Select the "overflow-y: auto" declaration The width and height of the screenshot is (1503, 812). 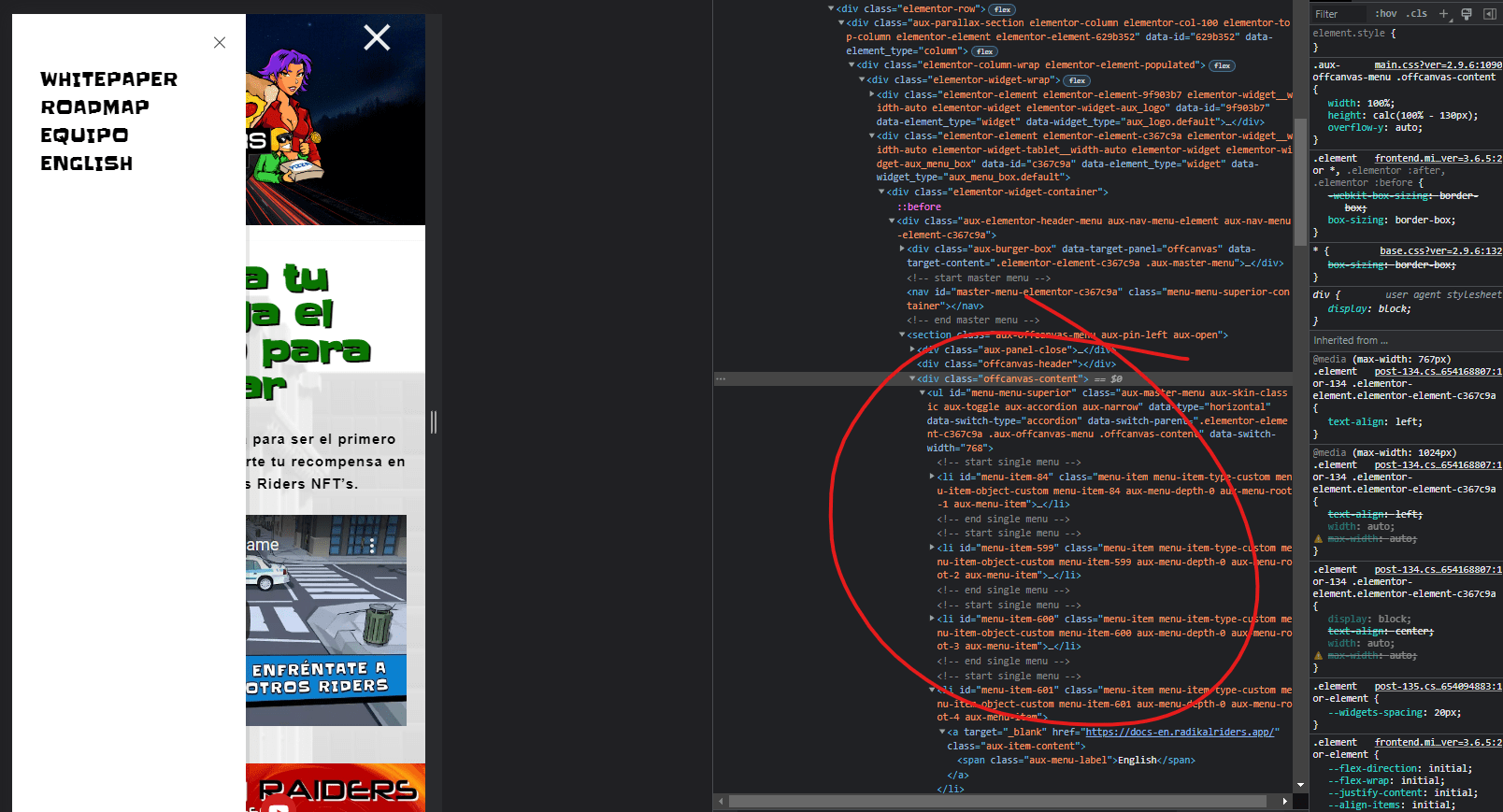[x=1375, y=128]
